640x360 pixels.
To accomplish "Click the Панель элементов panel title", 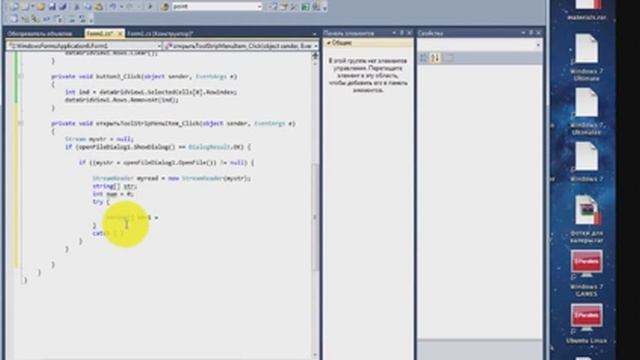I will [x=349, y=33].
